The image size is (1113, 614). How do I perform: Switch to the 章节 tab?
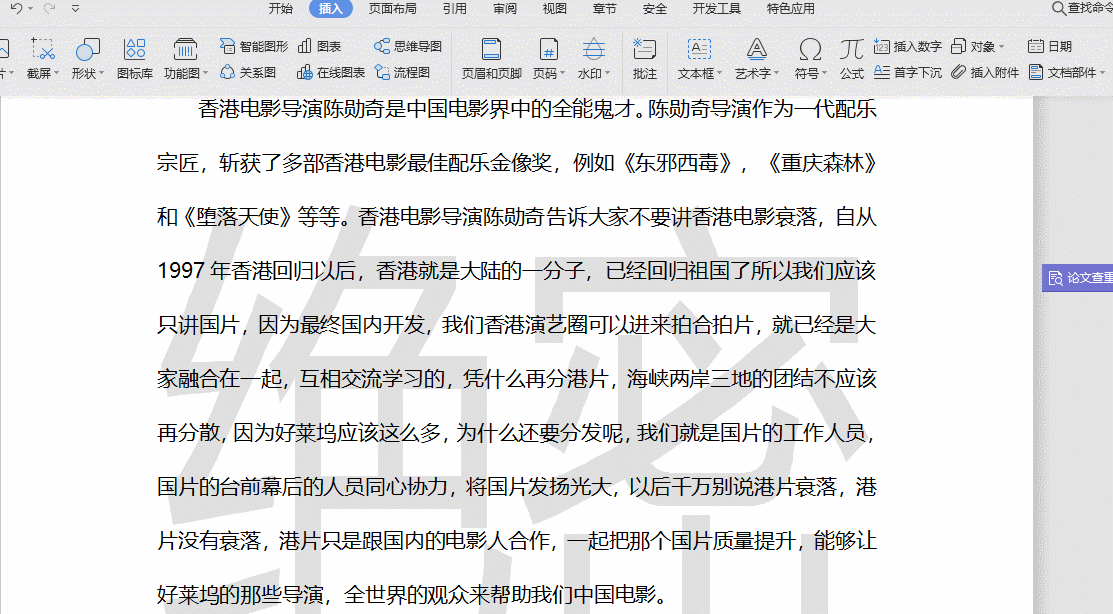[604, 9]
